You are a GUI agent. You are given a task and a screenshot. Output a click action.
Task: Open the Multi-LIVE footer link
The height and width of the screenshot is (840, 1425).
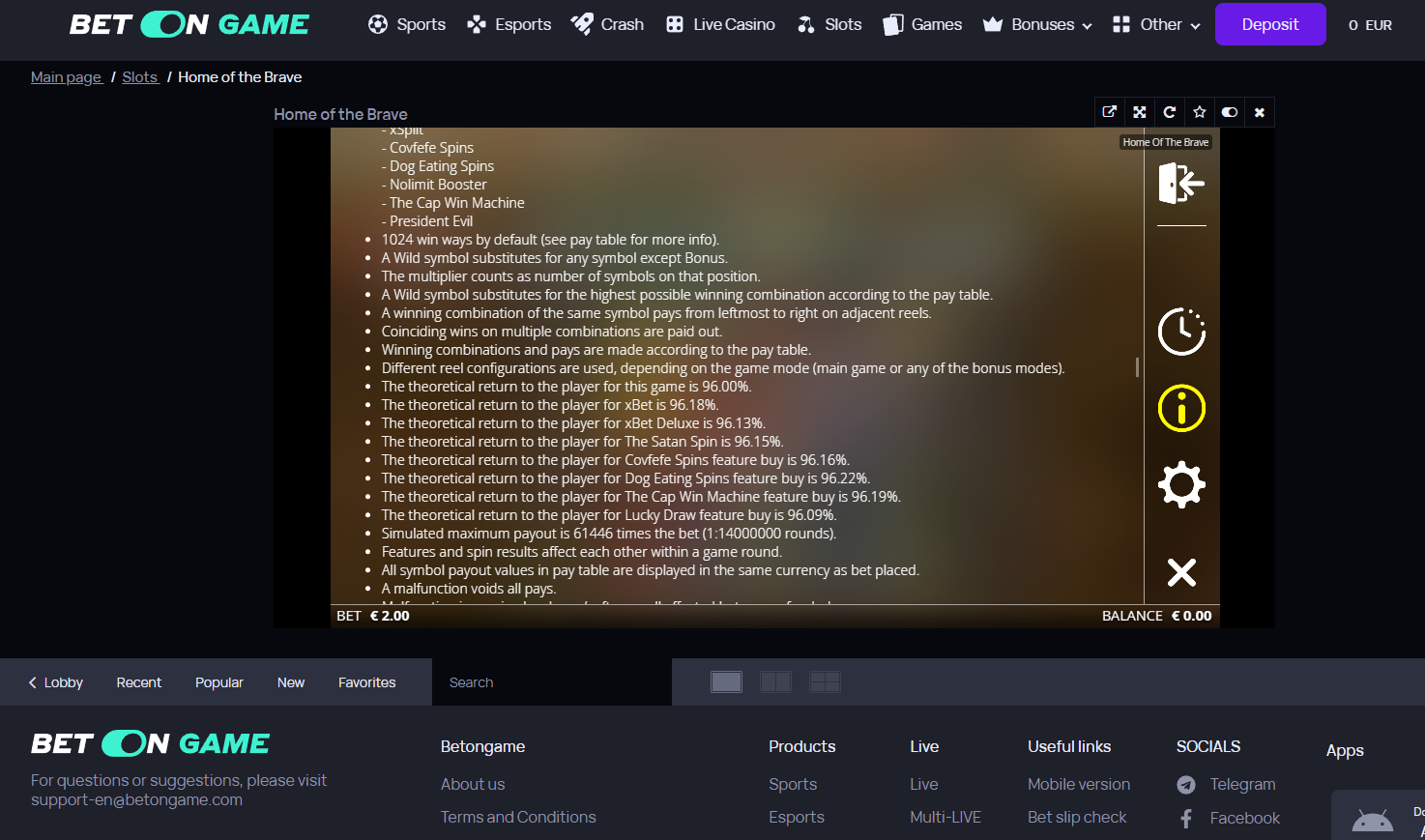pos(945,817)
